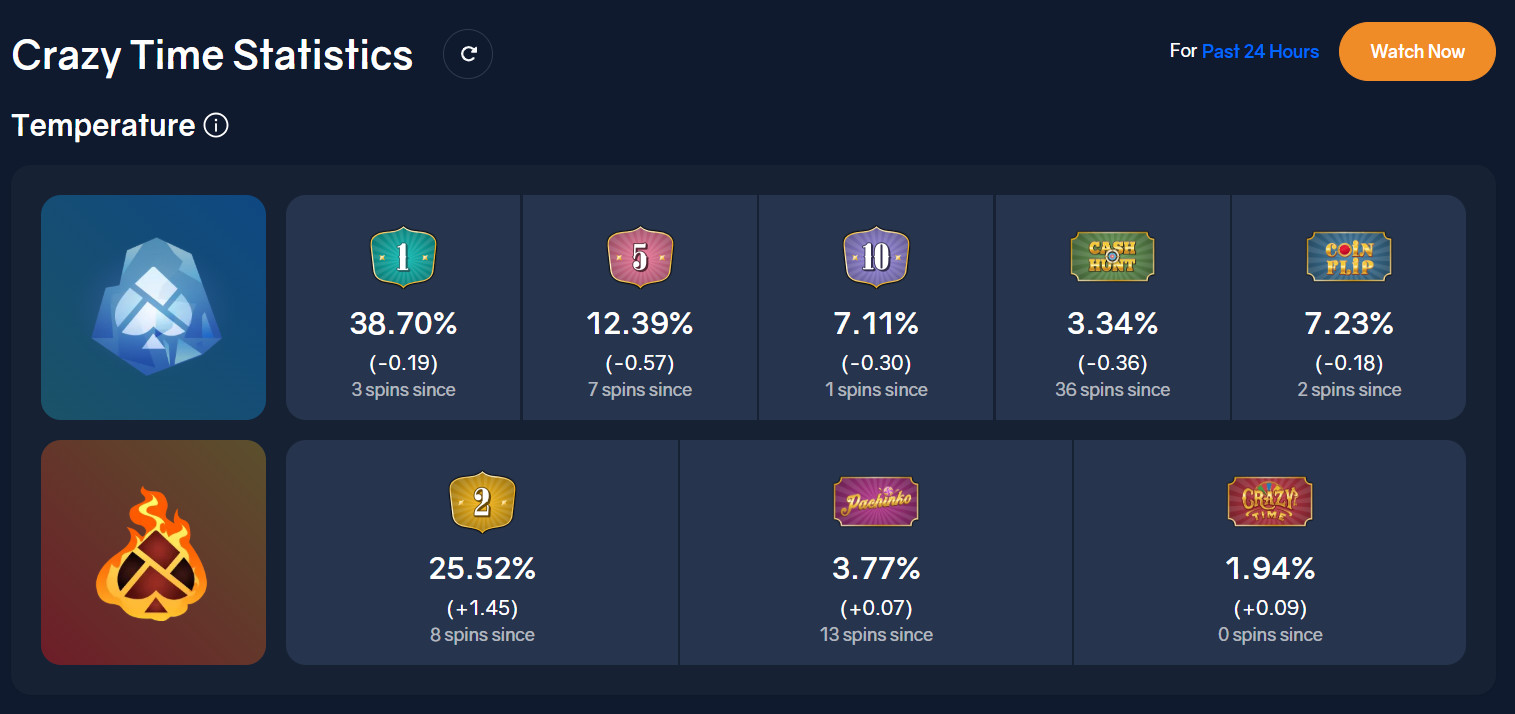
Task: Click the cold ice spade thumbnail
Action: (x=153, y=307)
